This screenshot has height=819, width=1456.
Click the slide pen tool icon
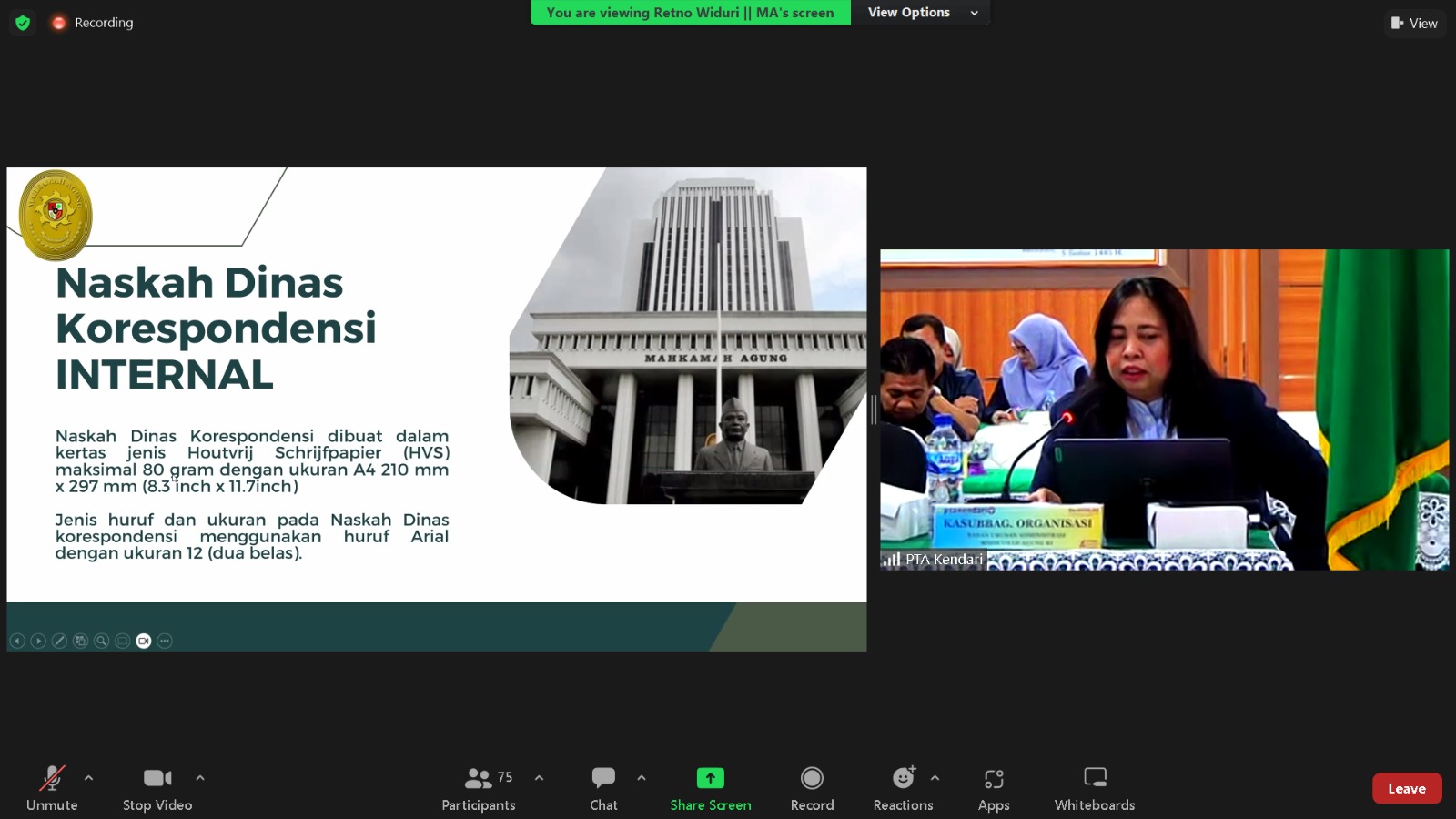point(59,641)
